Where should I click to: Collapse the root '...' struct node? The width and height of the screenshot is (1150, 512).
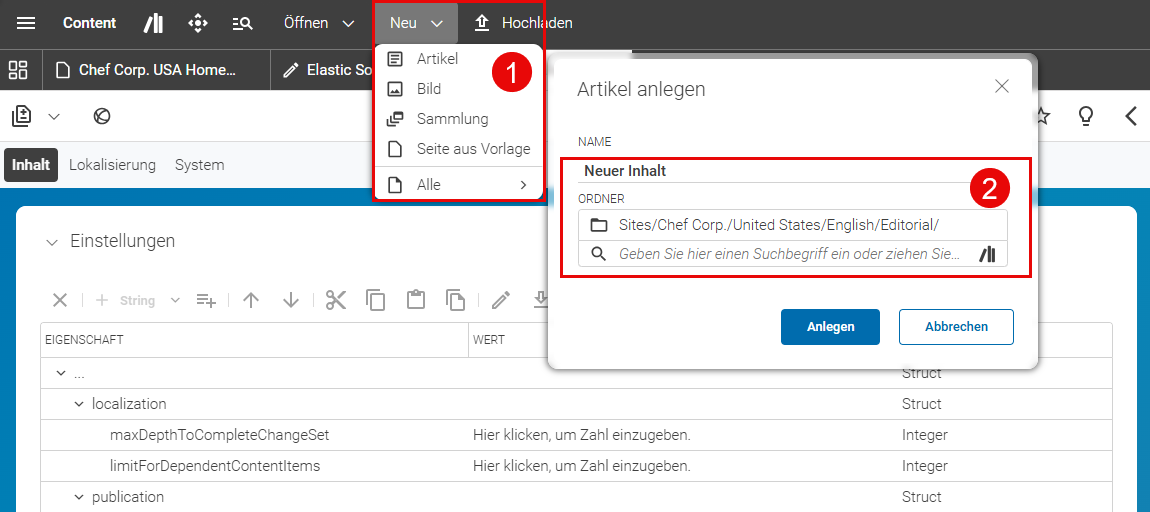click(x=60, y=373)
